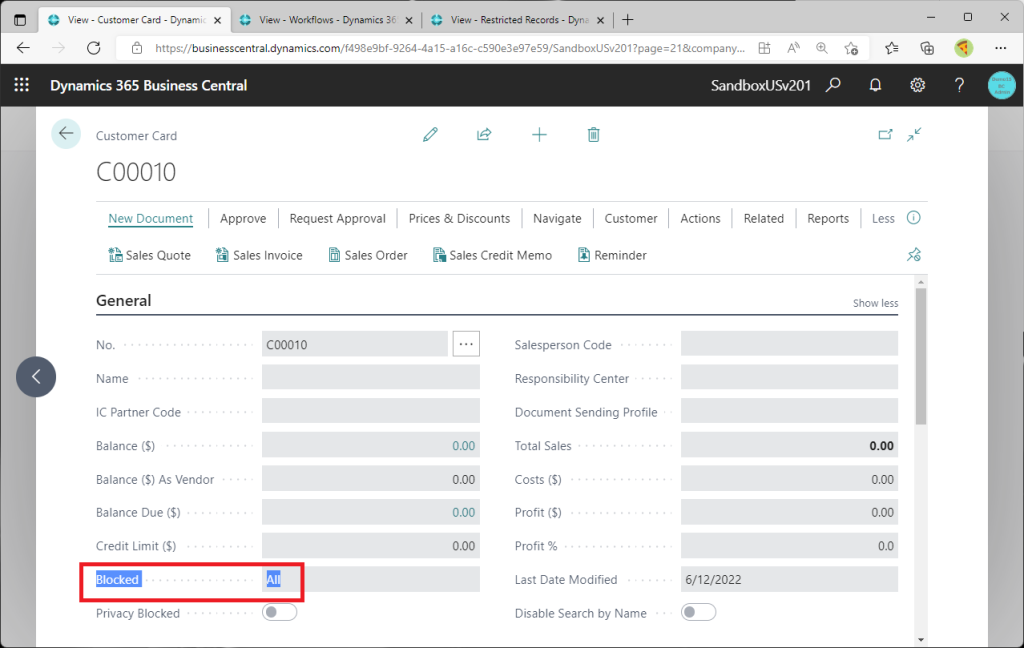Screen dimensions: 1024x648
Task: Click the Total Sales value
Action: pos(881,446)
